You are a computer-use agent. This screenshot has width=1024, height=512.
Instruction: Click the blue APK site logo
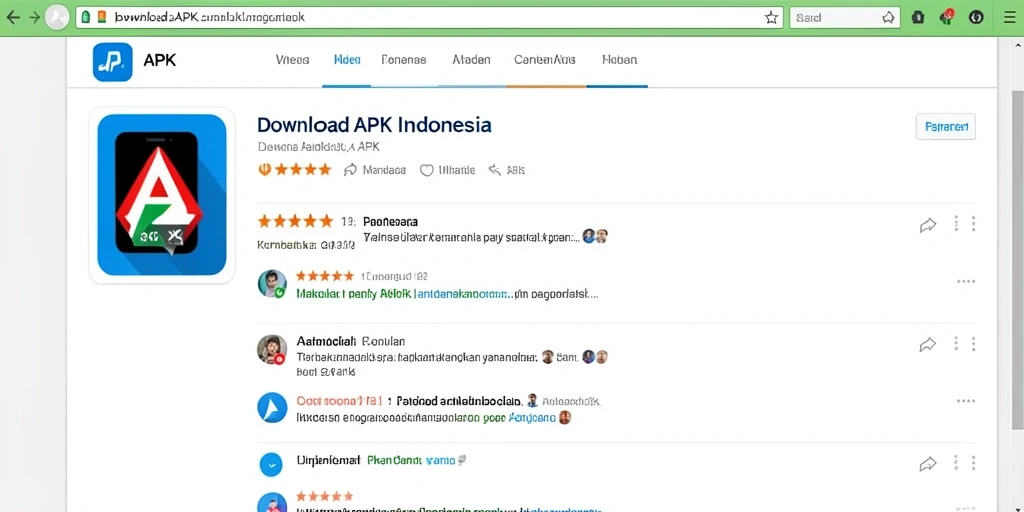112,61
